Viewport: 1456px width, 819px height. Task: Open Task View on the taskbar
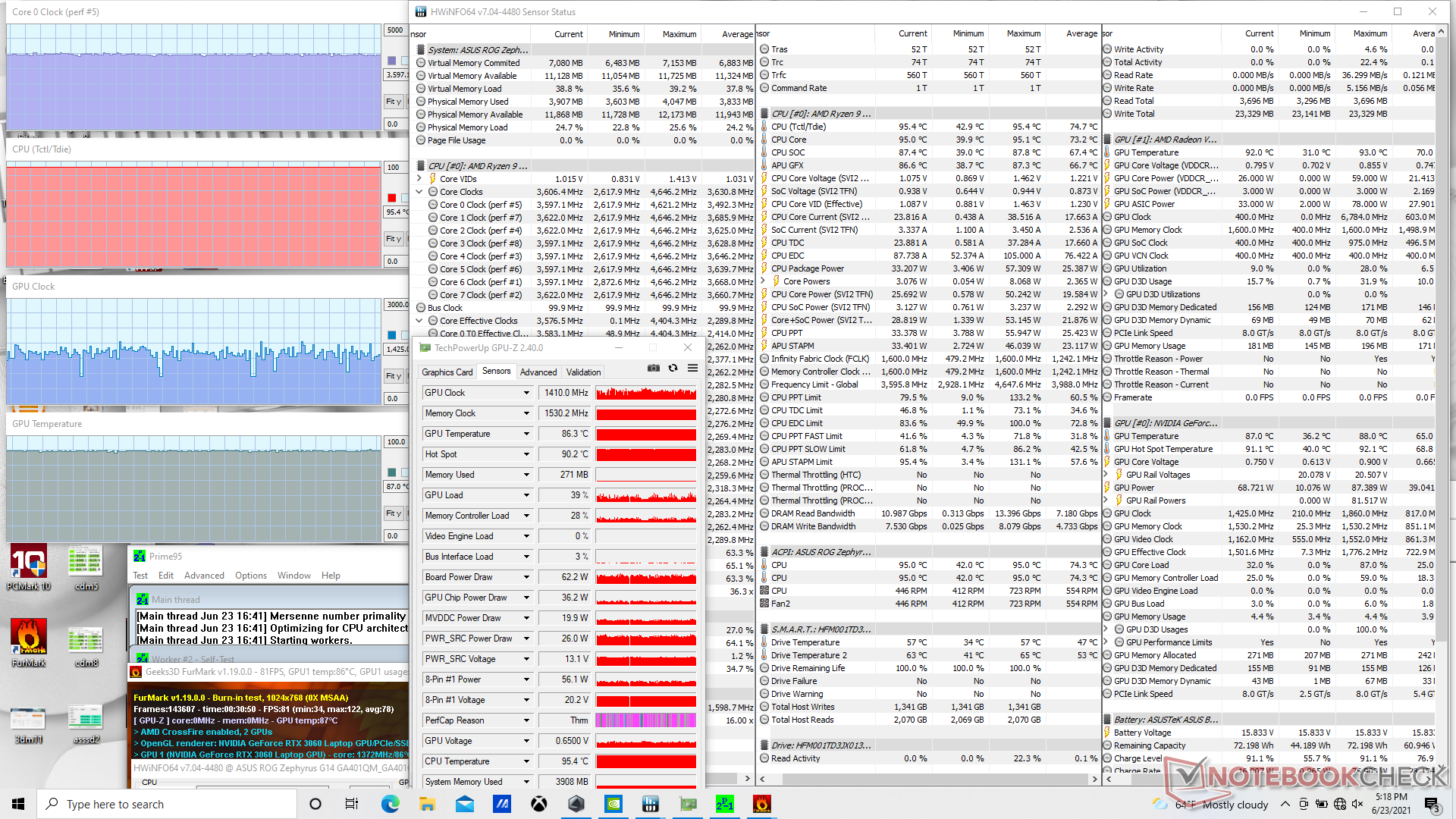point(352,804)
